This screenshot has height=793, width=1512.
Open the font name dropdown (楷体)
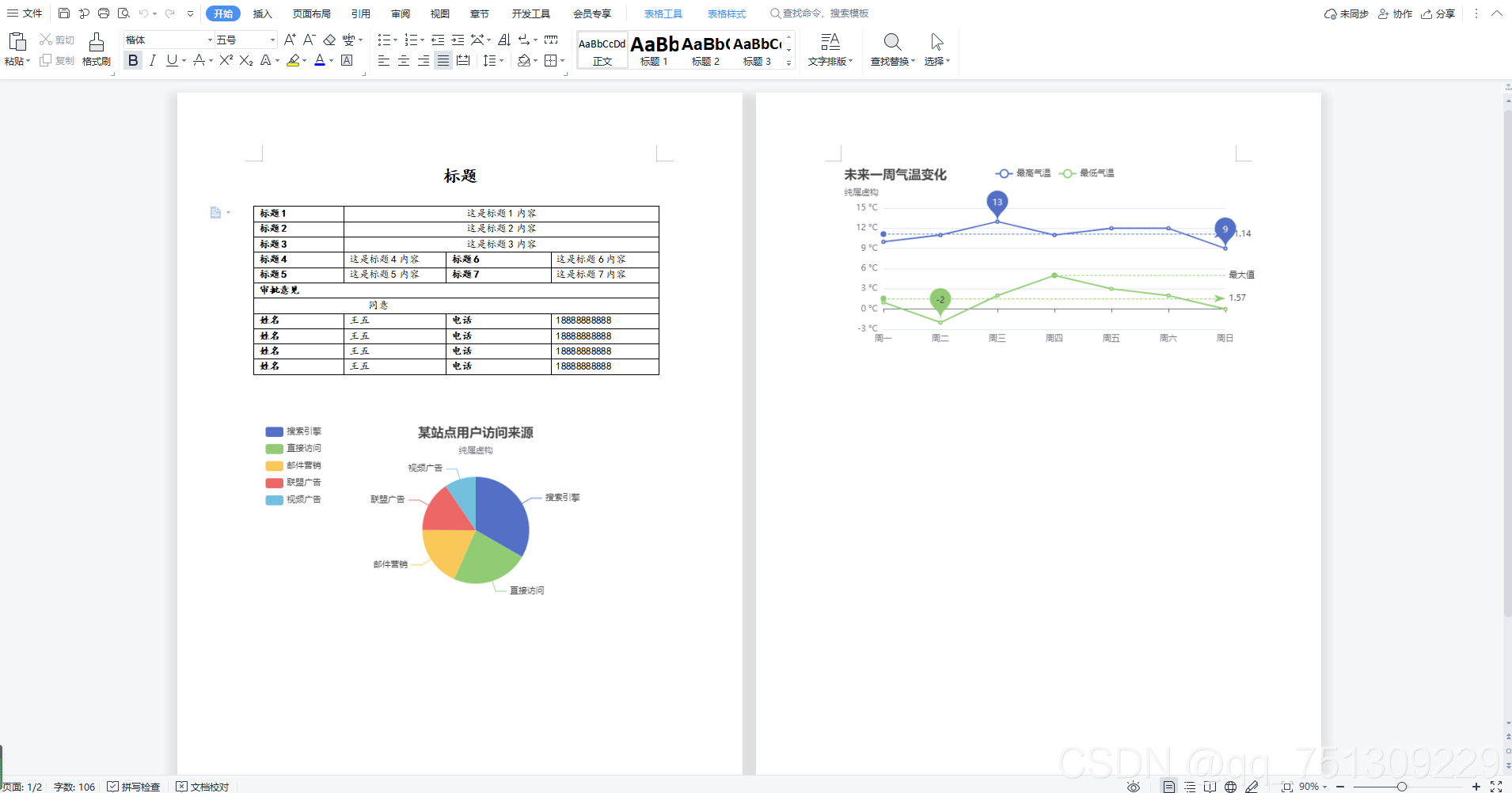click(210, 40)
